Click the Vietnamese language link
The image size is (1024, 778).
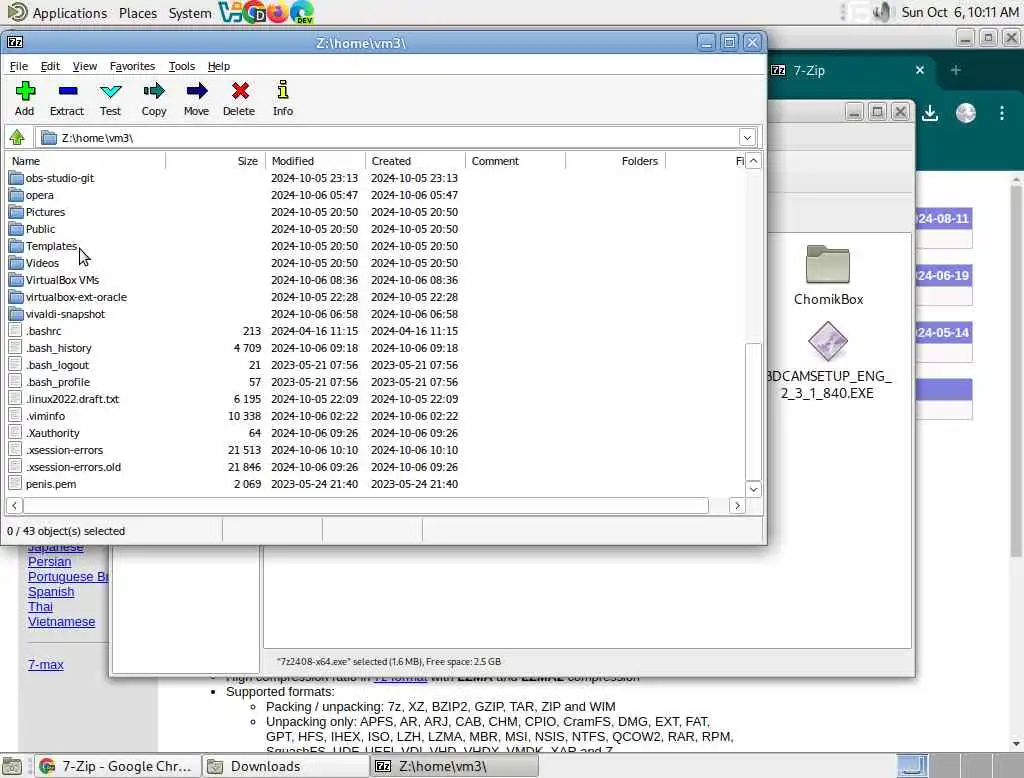click(61, 622)
